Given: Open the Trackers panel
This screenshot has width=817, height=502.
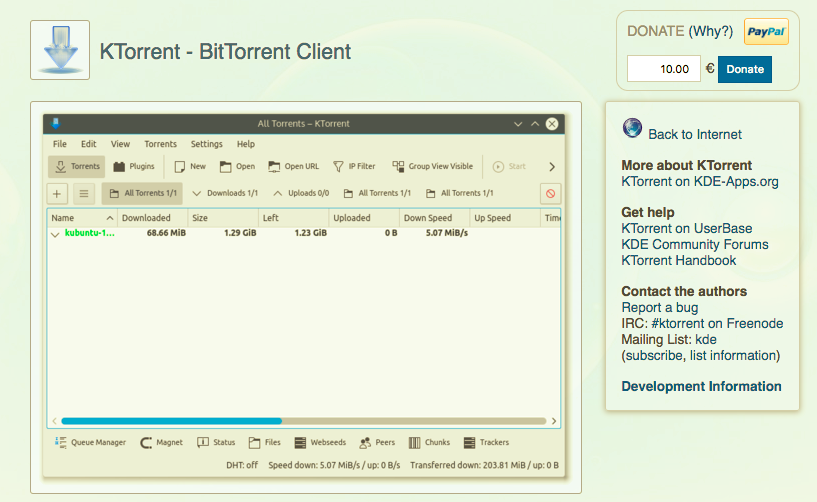Looking at the screenshot, I should (486, 443).
